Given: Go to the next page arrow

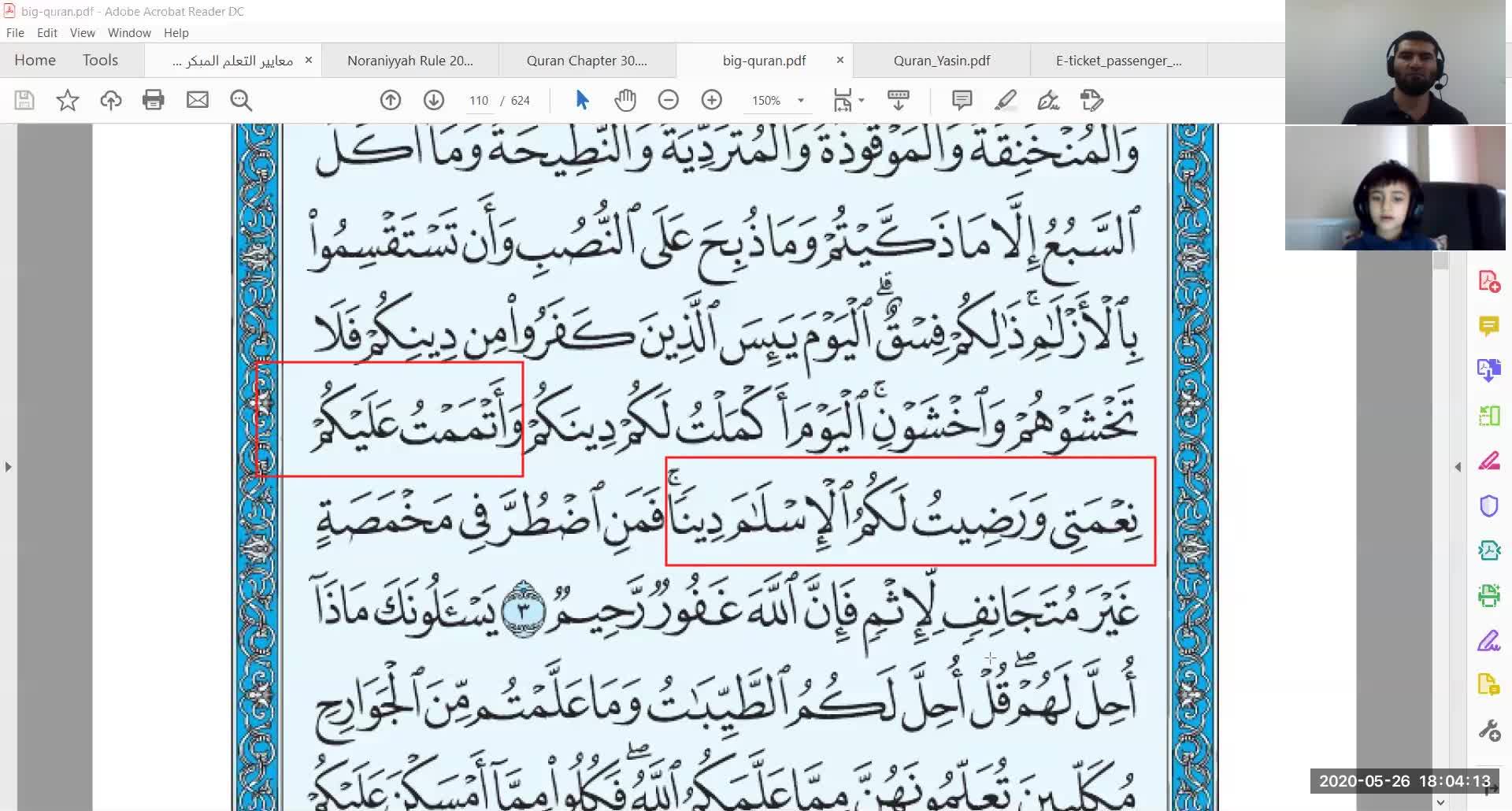Looking at the screenshot, I should click(x=434, y=100).
